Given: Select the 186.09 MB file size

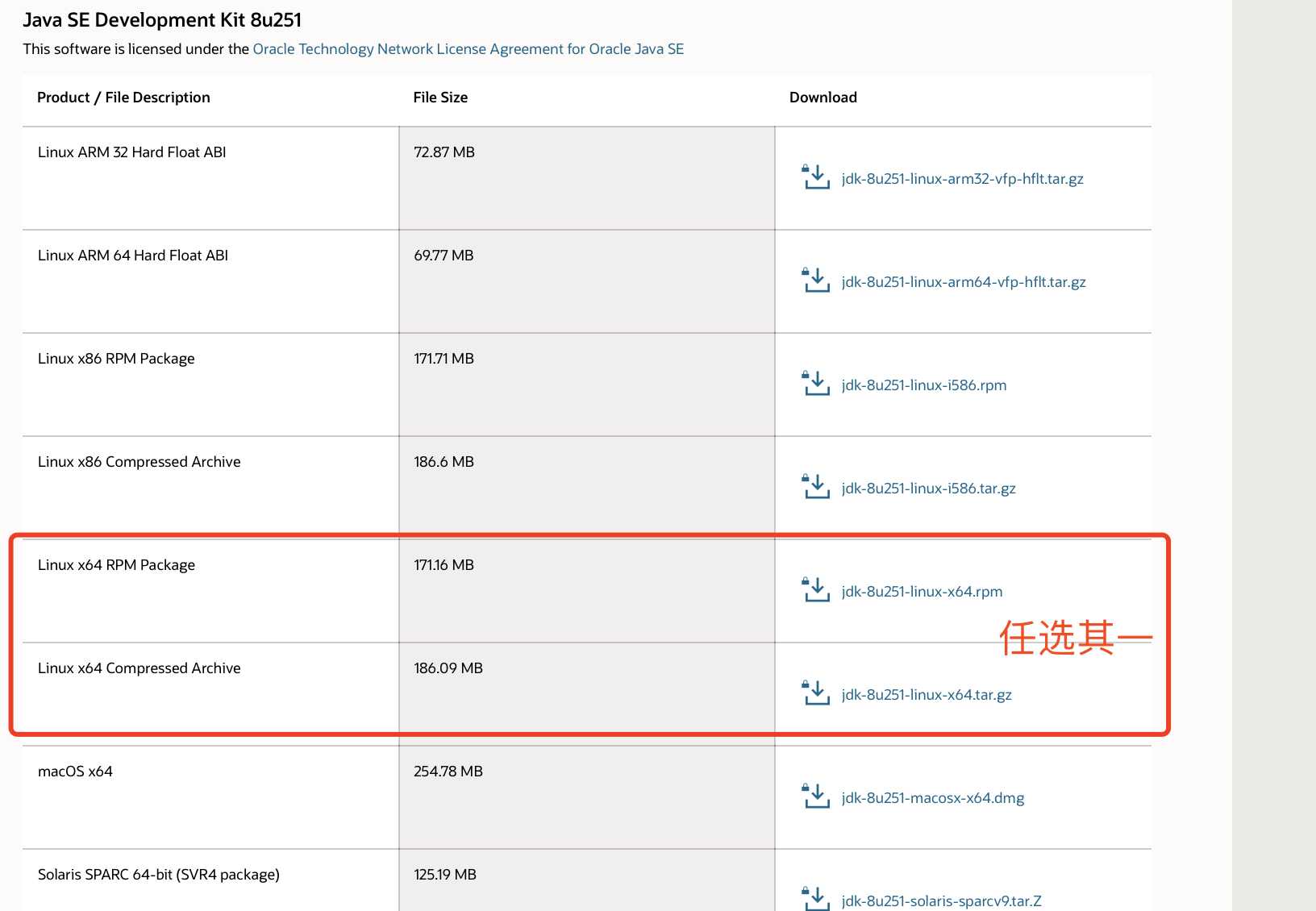Looking at the screenshot, I should tap(448, 668).
